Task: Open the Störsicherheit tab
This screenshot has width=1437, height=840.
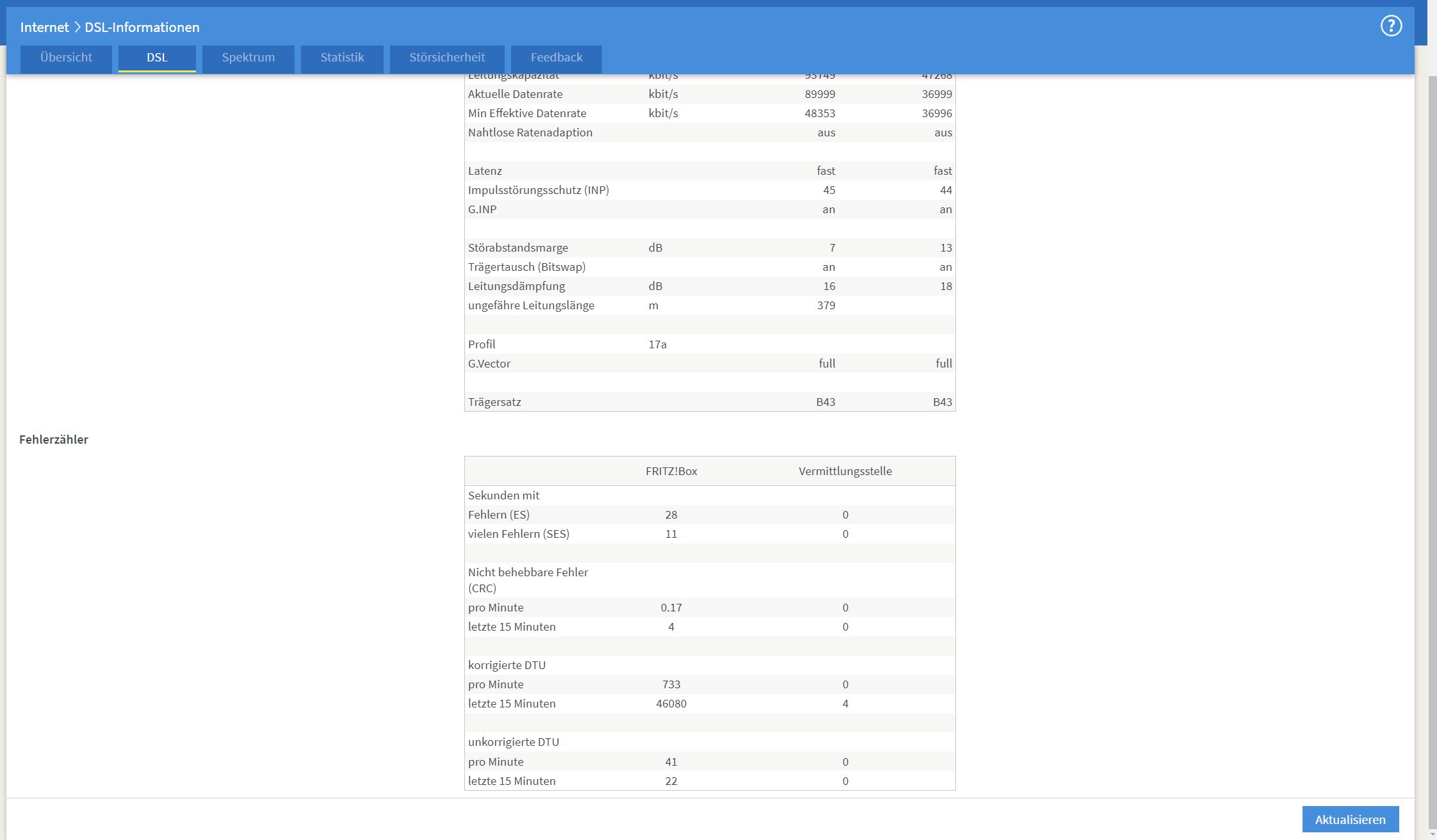Action: click(x=447, y=58)
